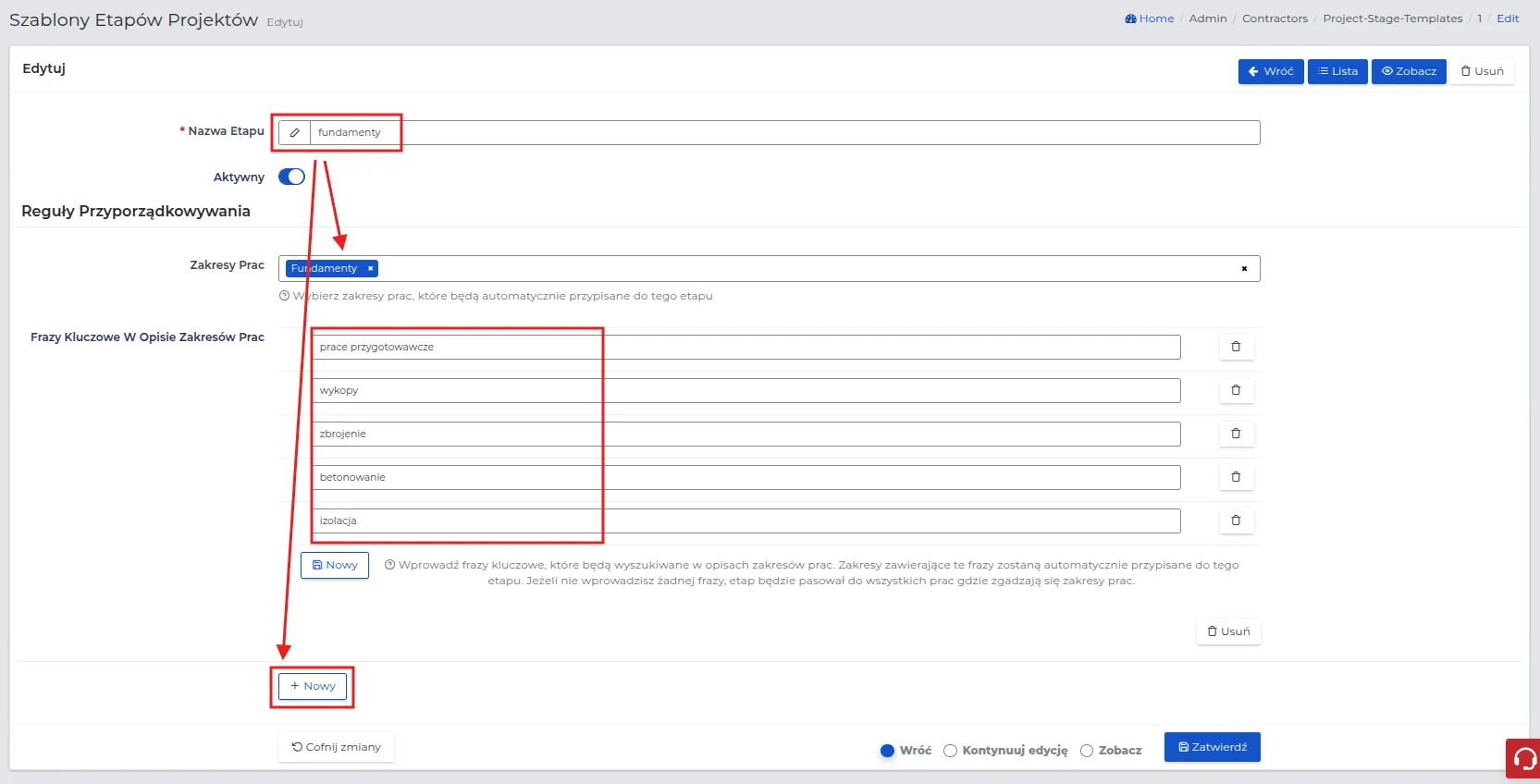Select the 'Zobacz' radio button

tap(1087, 751)
